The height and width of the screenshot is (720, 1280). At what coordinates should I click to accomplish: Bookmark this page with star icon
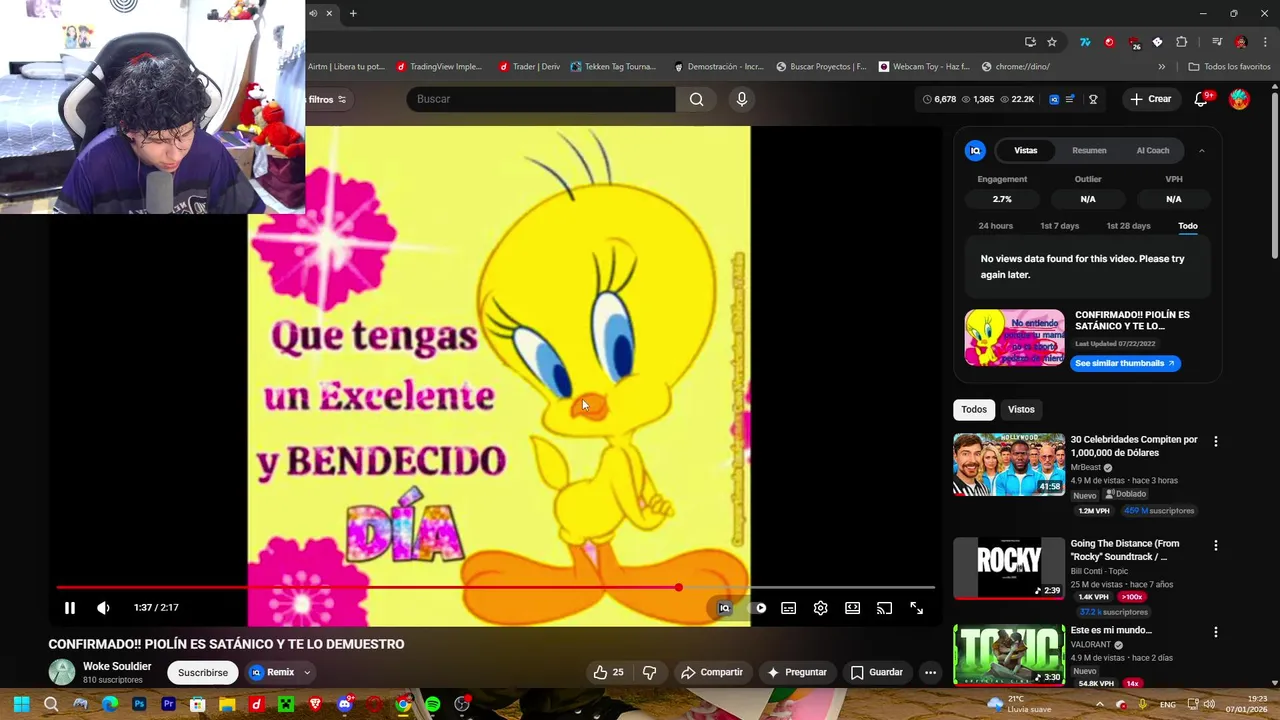pyautogui.click(x=1052, y=42)
